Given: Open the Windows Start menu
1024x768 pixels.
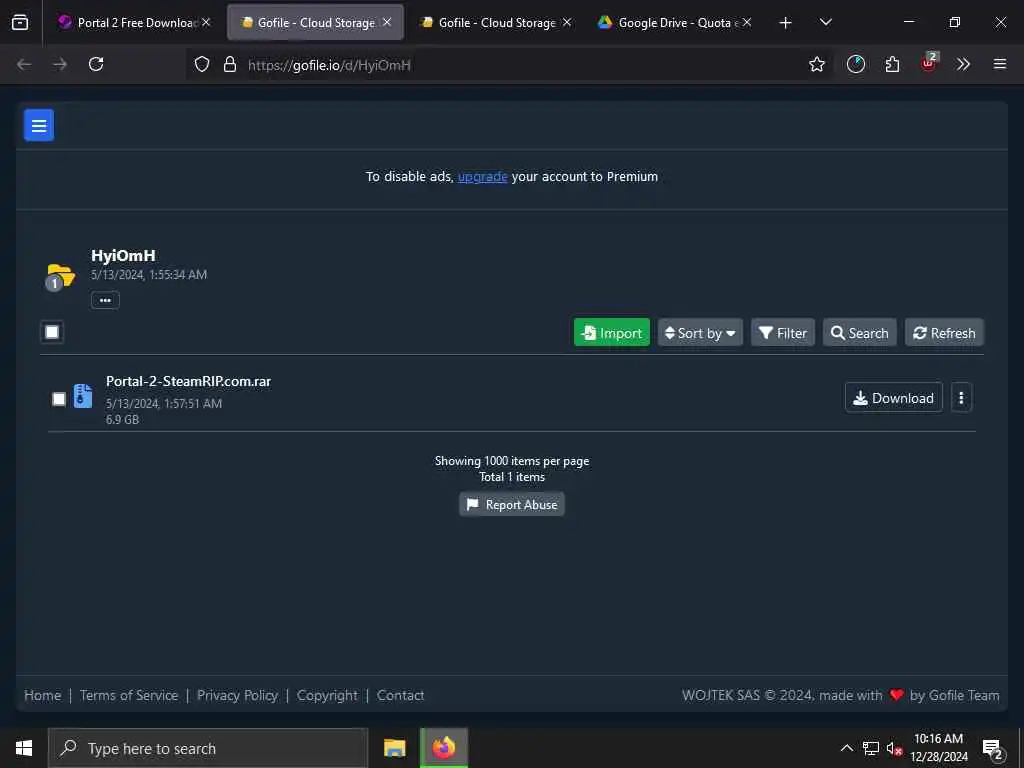Looking at the screenshot, I should [24, 748].
